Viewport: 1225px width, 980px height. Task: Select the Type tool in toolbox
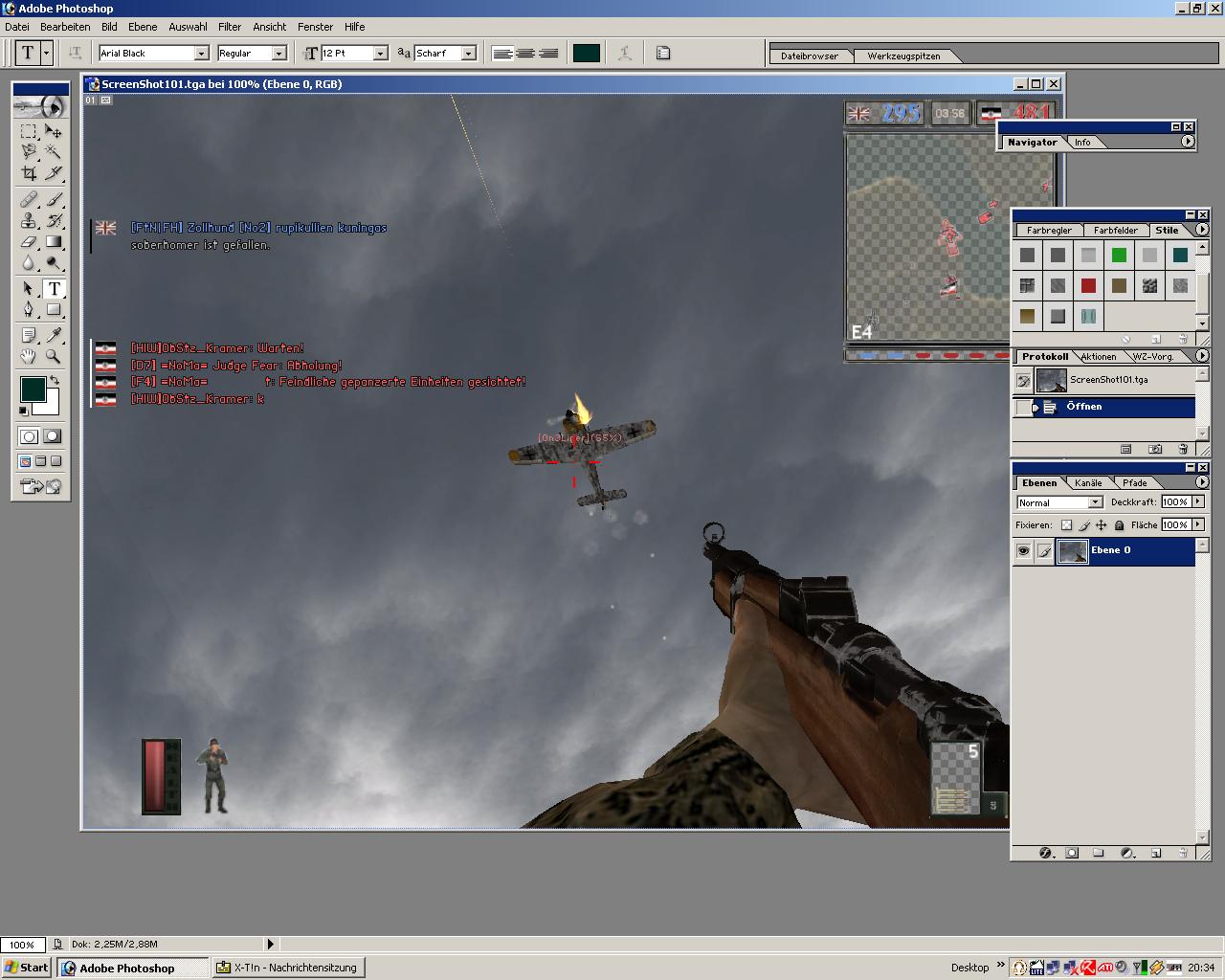(54, 288)
